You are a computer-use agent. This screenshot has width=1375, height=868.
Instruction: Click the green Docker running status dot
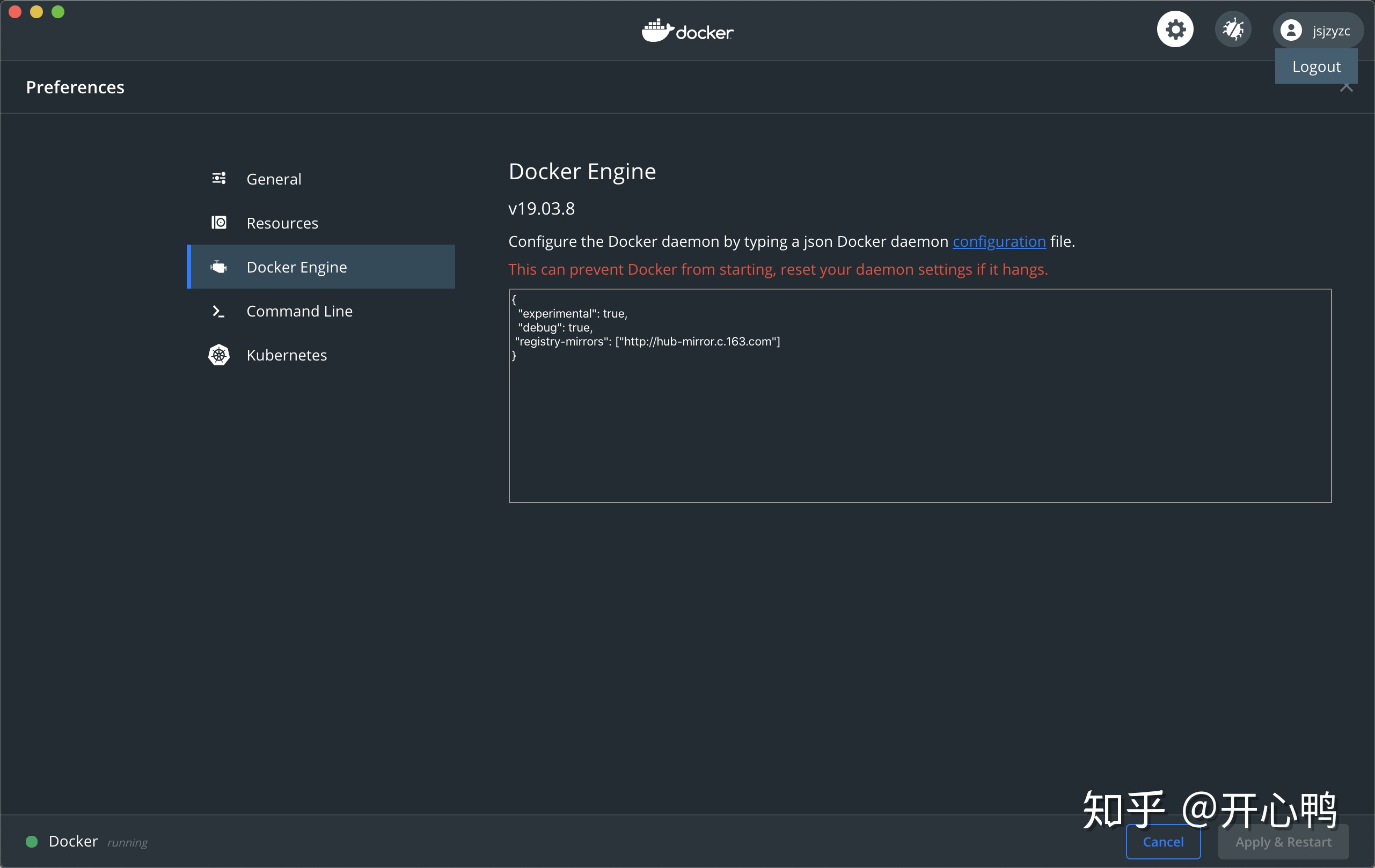[x=32, y=842]
